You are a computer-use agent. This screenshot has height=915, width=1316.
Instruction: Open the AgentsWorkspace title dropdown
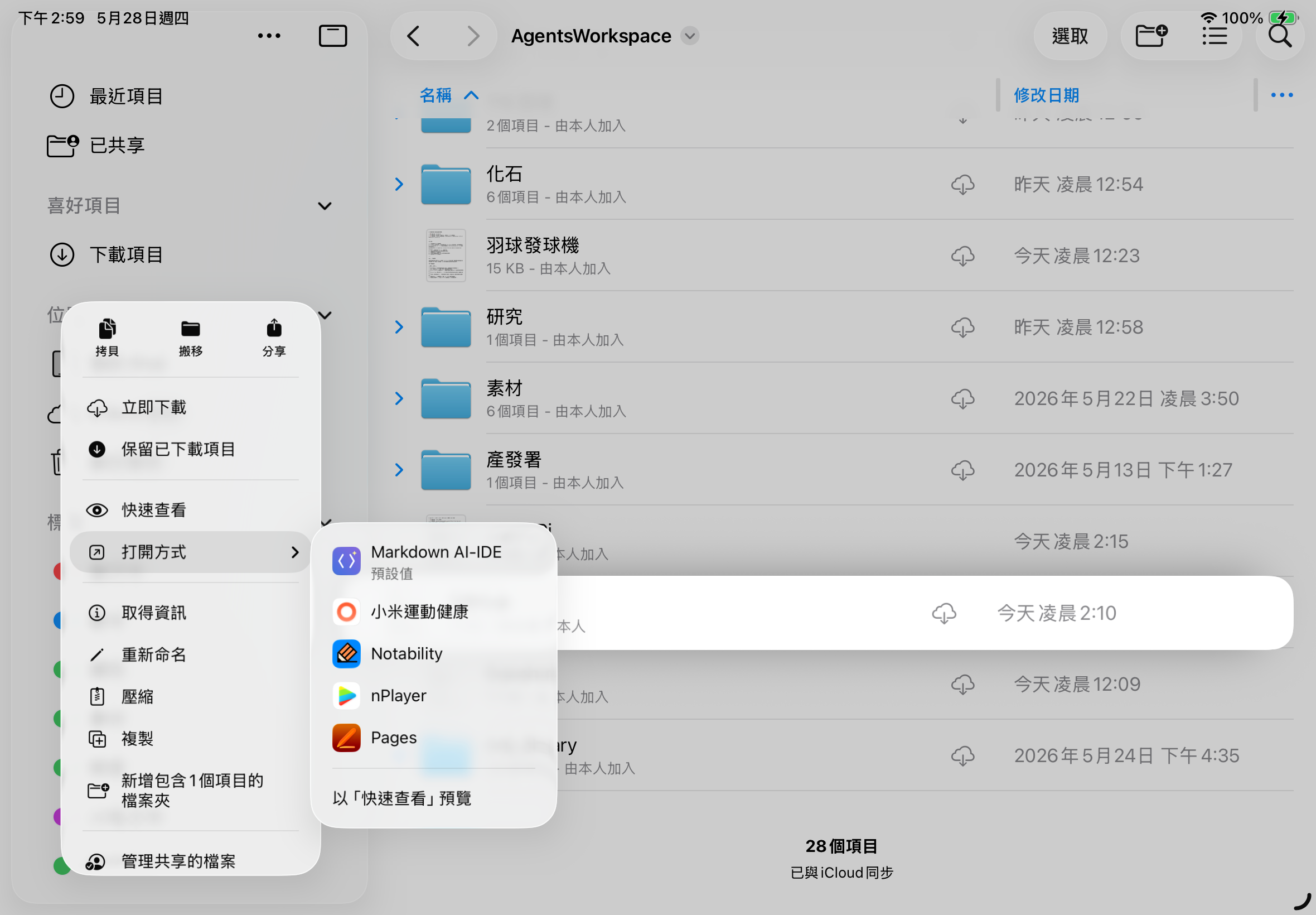pos(690,36)
